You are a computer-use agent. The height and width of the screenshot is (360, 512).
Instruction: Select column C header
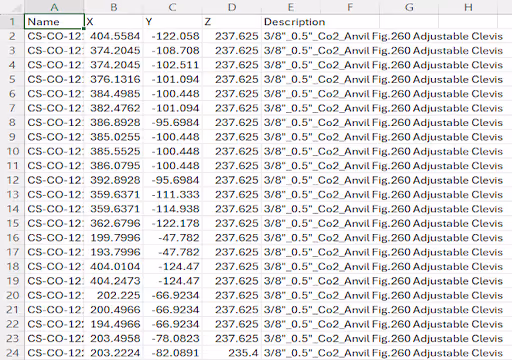pos(172,7)
